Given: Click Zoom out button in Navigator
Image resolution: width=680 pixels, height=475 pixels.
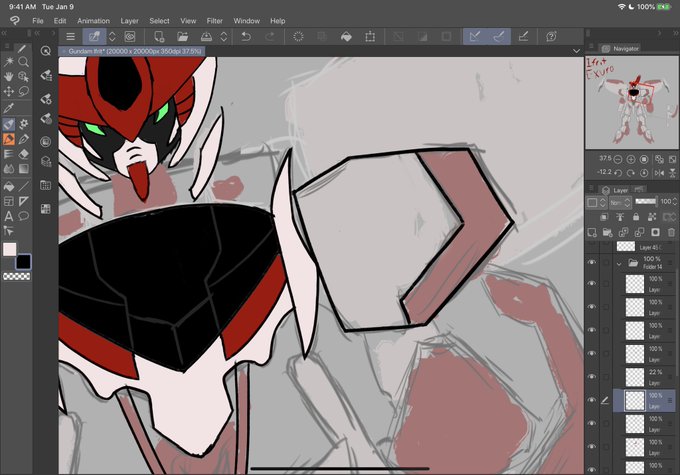Looking at the screenshot, I should tap(618, 159).
